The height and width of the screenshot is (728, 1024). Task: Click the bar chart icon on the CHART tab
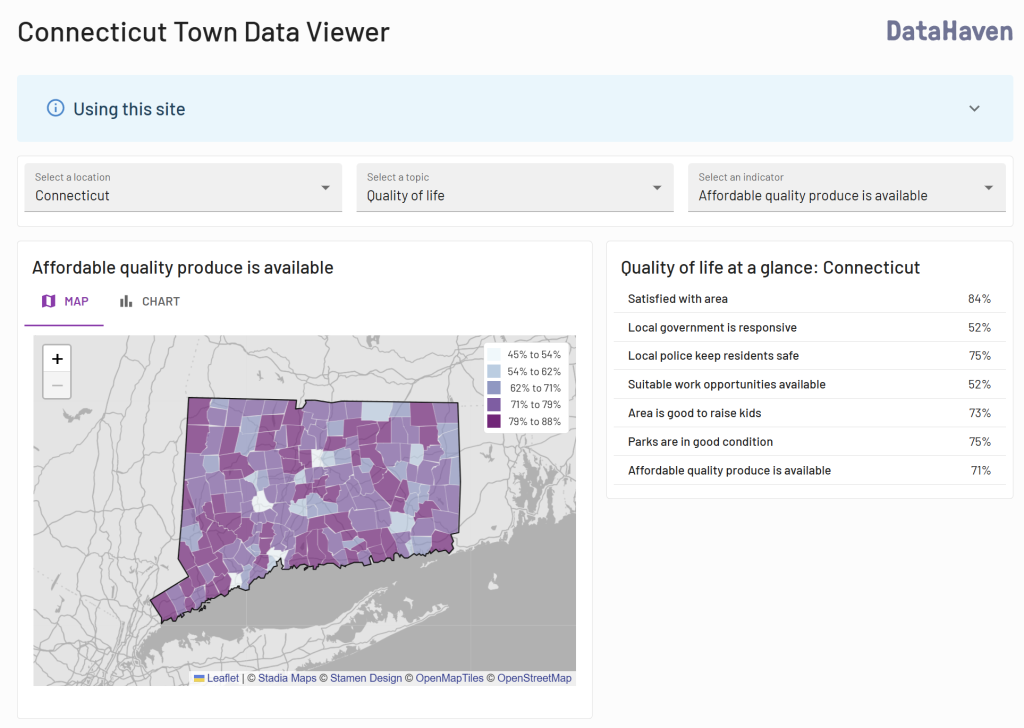125,300
